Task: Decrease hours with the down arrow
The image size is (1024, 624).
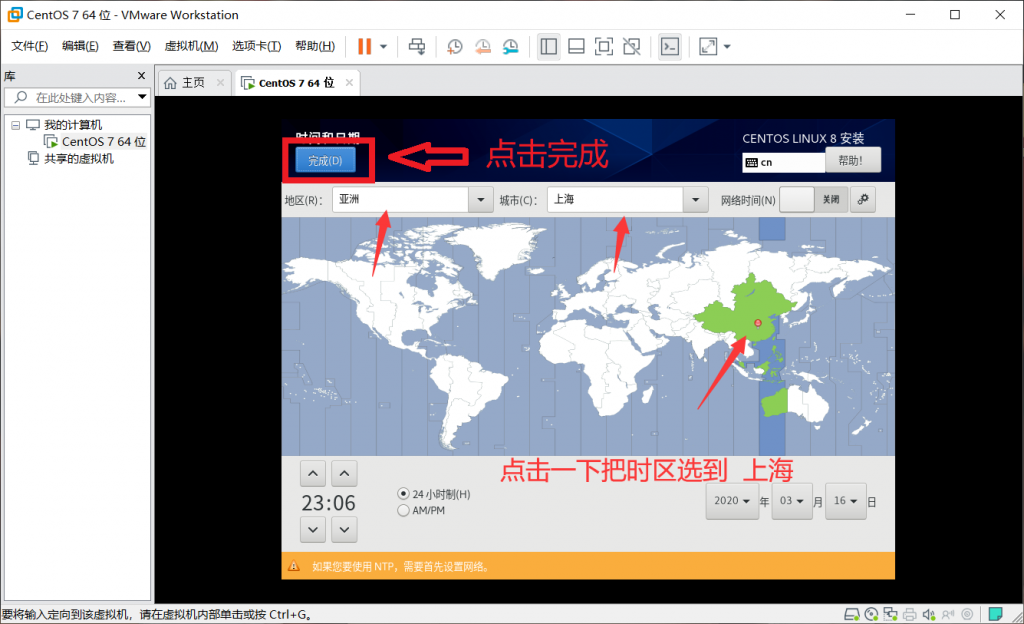Action: pyautogui.click(x=313, y=529)
